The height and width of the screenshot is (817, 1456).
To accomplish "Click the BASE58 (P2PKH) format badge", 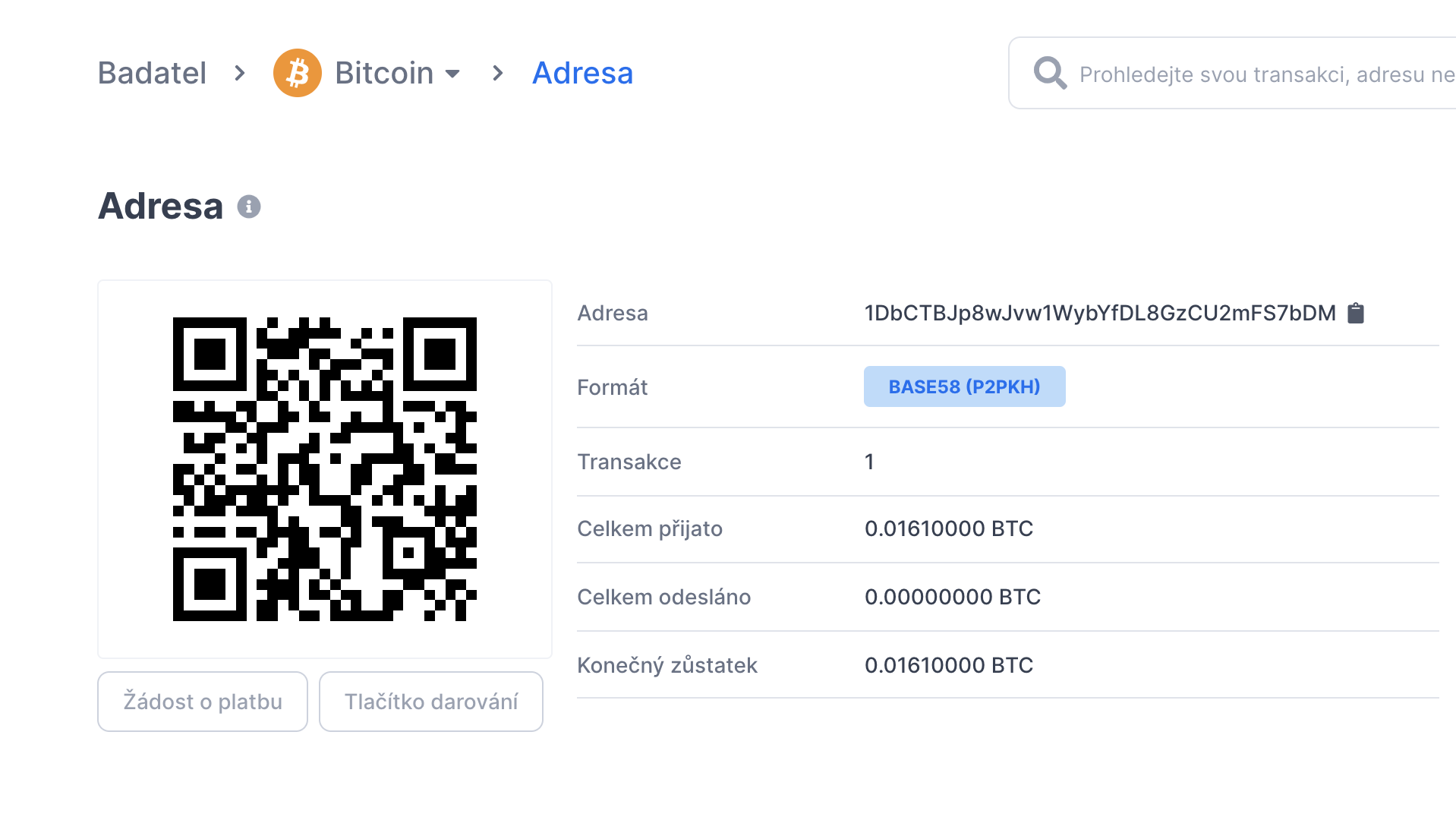I will click(964, 386).
